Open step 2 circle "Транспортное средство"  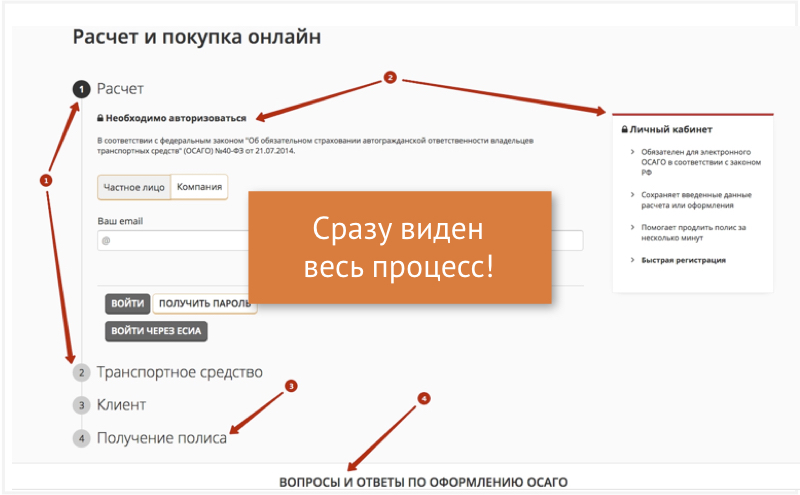(x=81, y=373)
